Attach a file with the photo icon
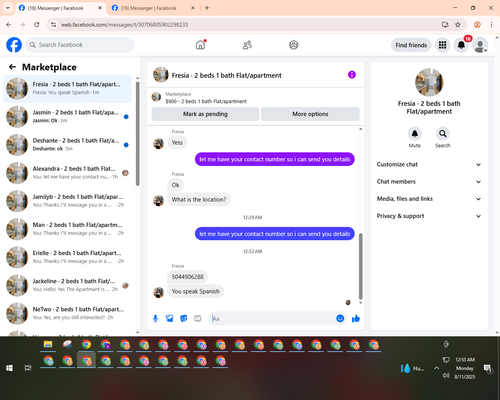This screenshot has width=500, height=400. (170, 319)
